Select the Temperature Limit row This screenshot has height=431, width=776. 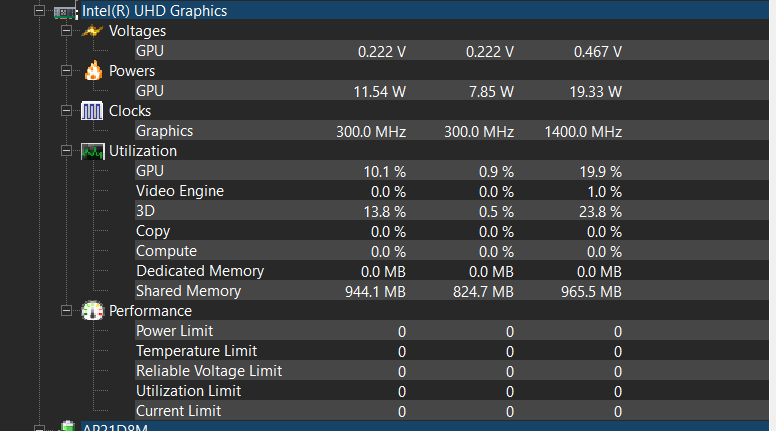pos(452,351)
